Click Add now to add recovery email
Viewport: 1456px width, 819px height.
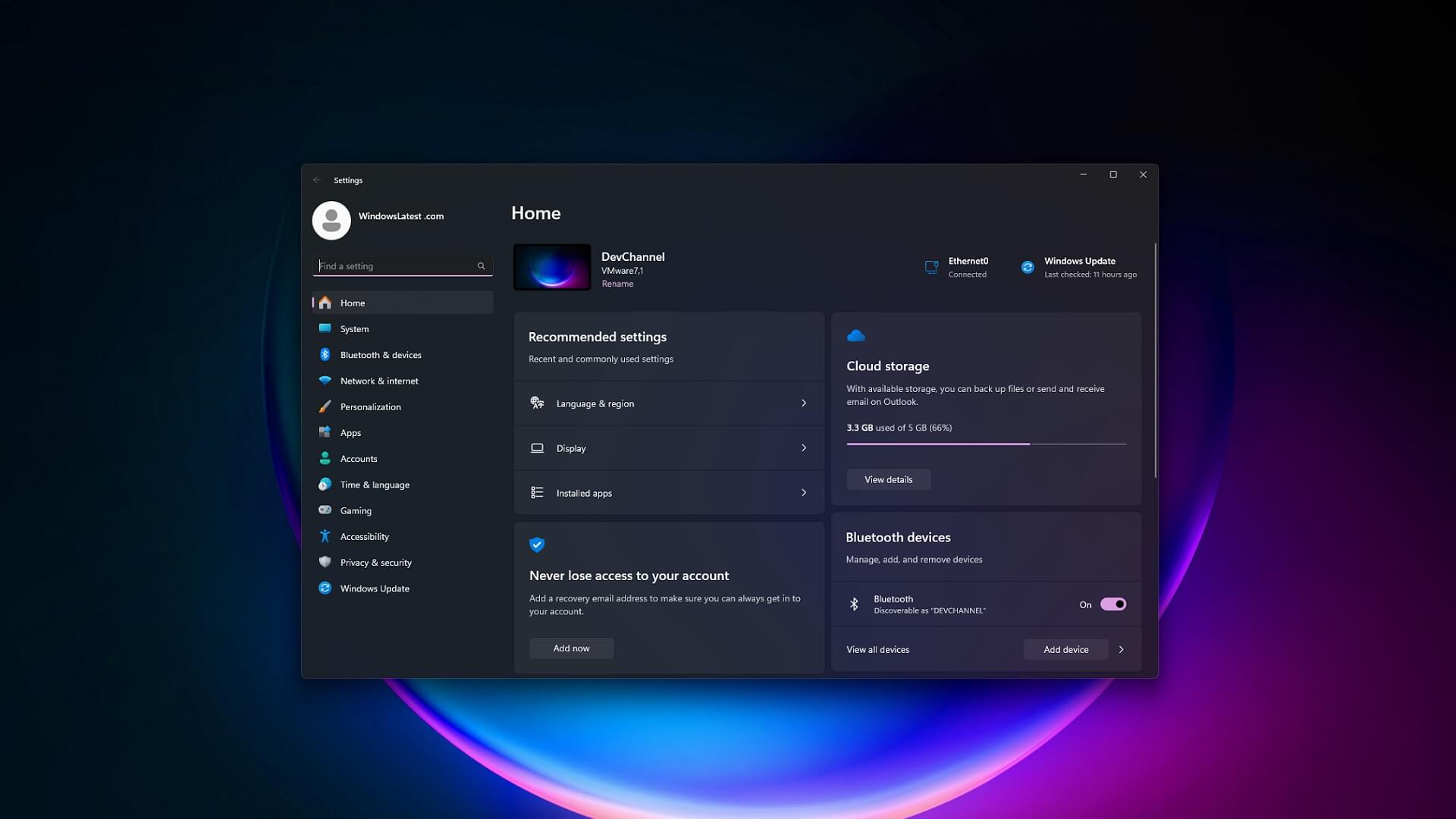coord(571,648)
